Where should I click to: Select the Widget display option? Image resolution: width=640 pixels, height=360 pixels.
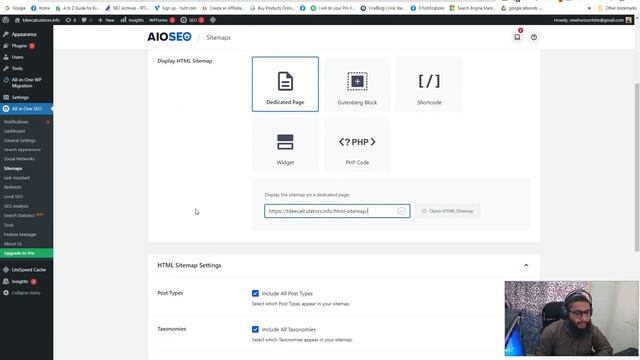pyautogui.click(x=285, y=144)
